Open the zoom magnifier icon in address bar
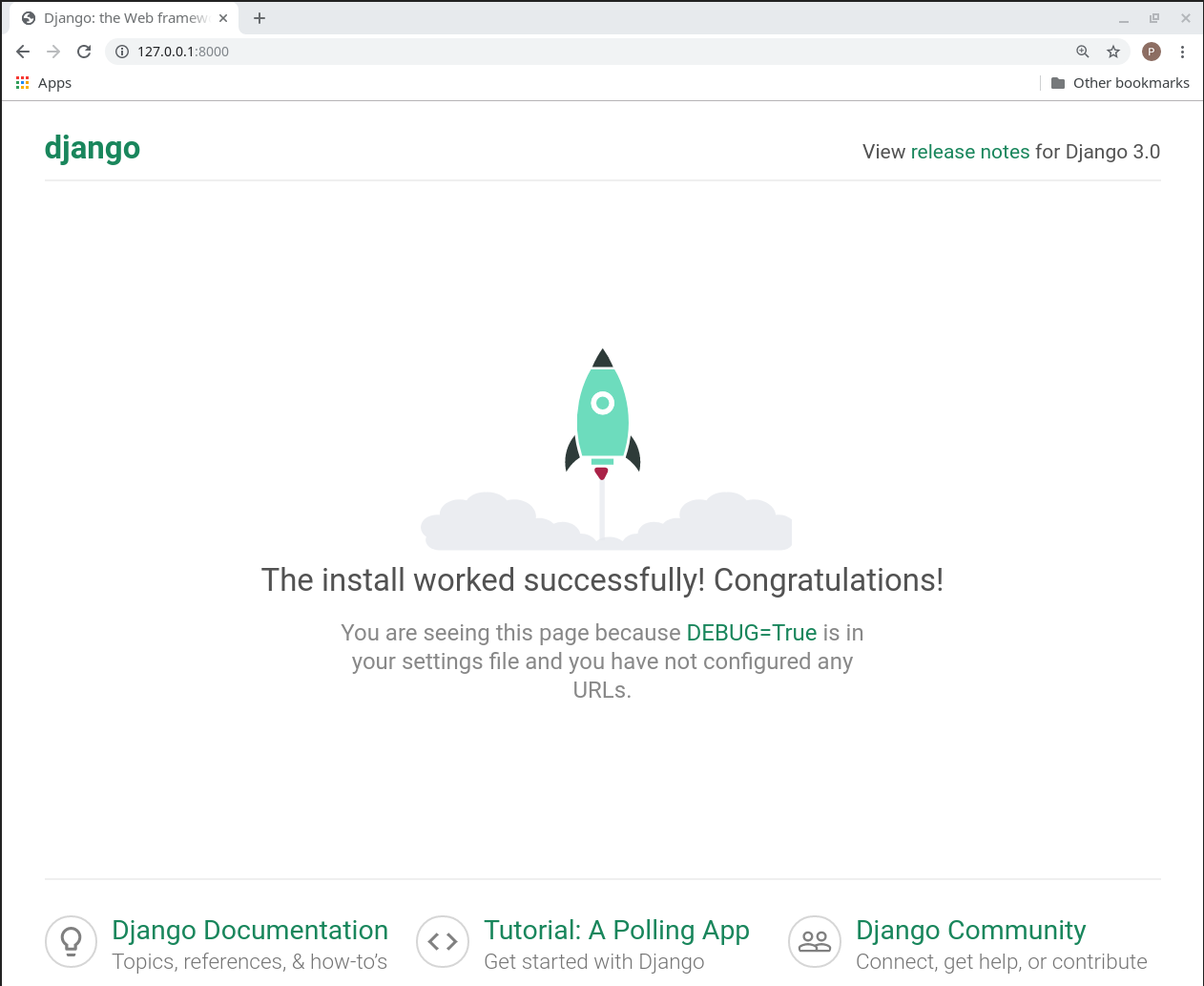 tap(1083, 52)
